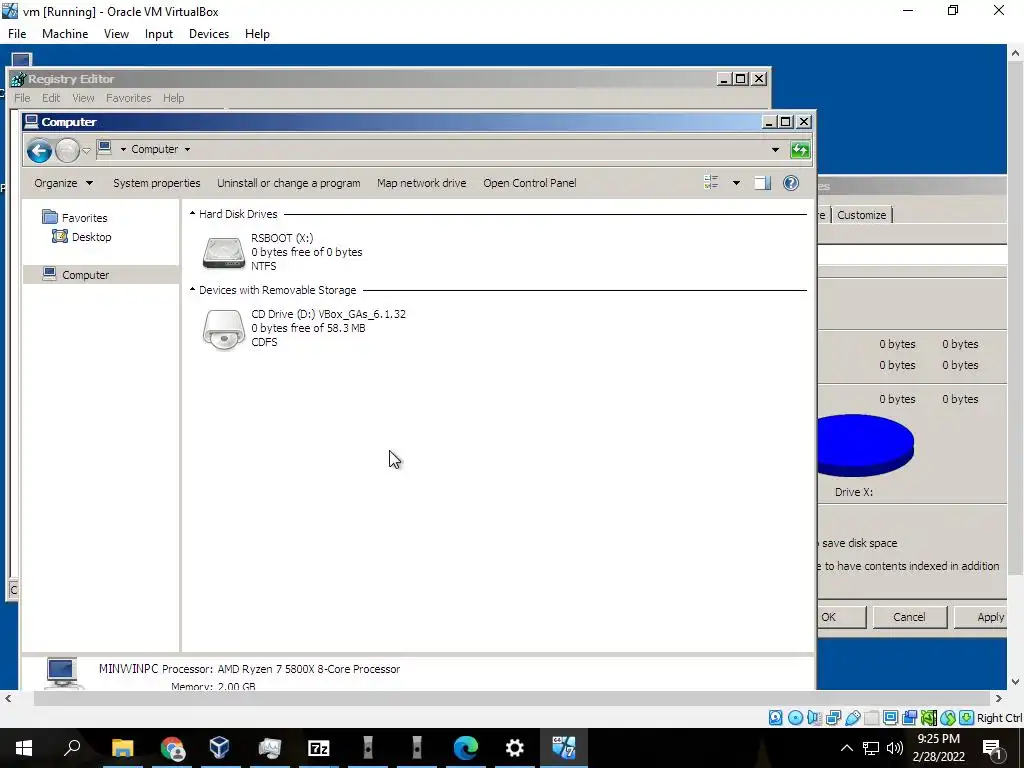Open File Explorer from the taskbar

[x=122, y=748]
